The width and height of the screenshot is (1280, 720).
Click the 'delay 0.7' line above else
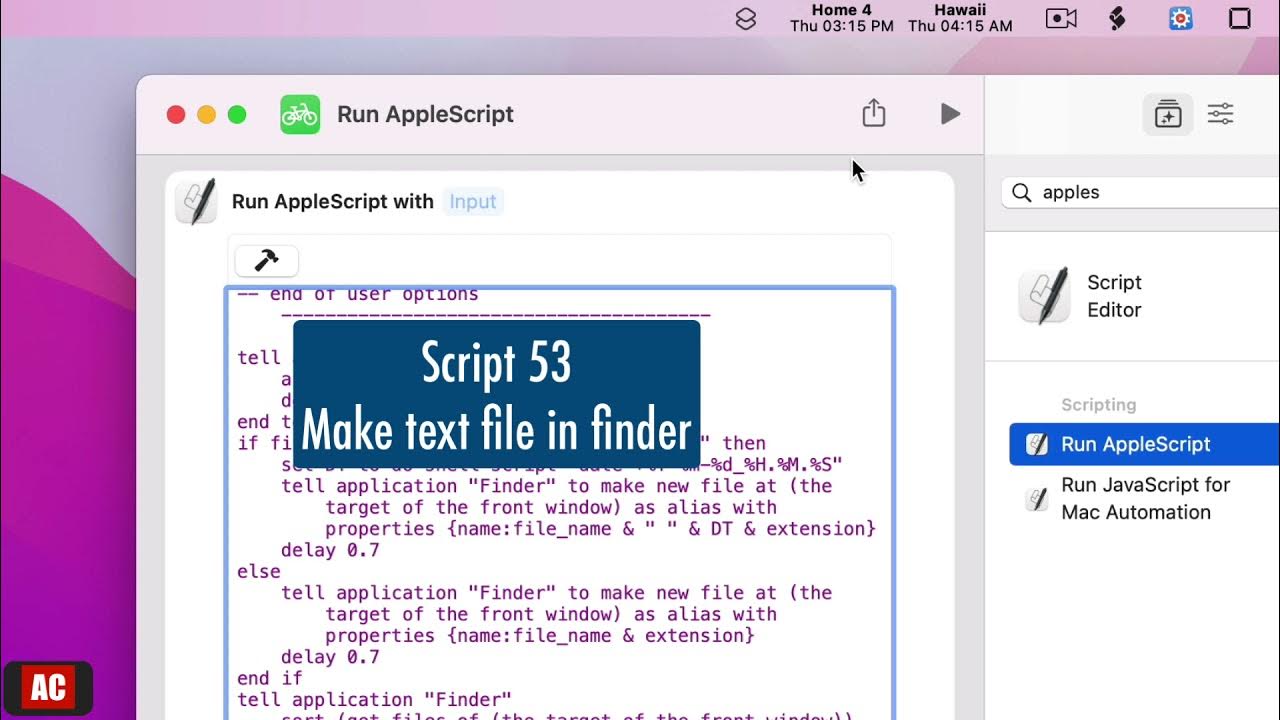click(330, 550)
